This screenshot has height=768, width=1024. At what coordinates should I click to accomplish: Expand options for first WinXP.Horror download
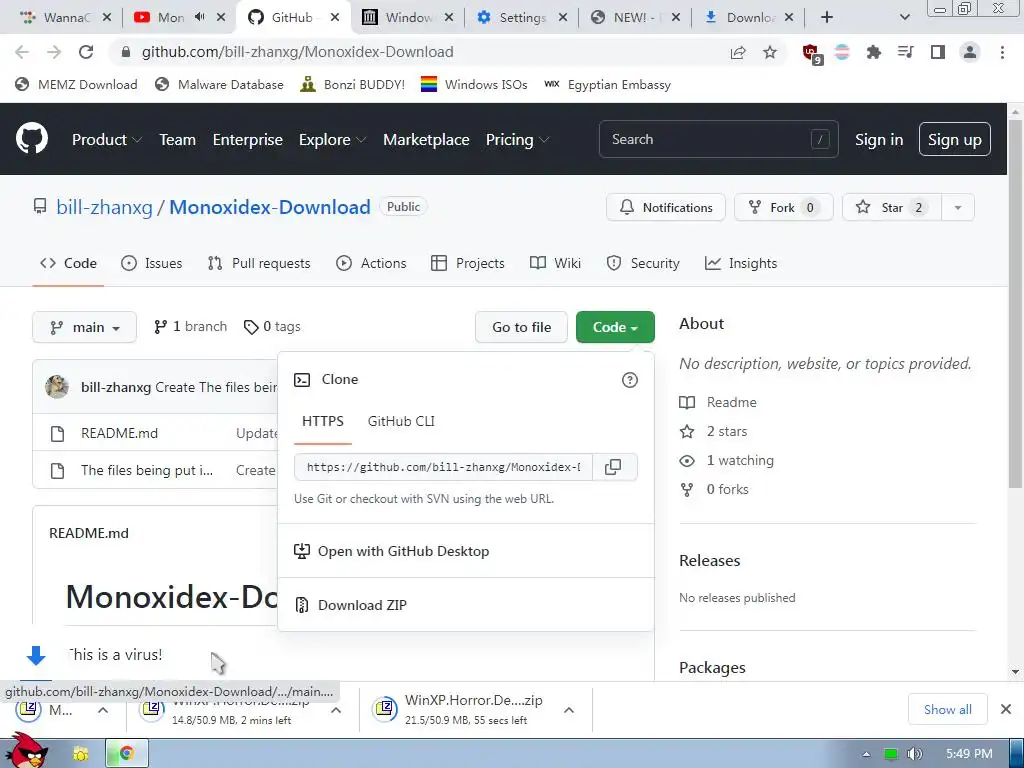[336, 710]
